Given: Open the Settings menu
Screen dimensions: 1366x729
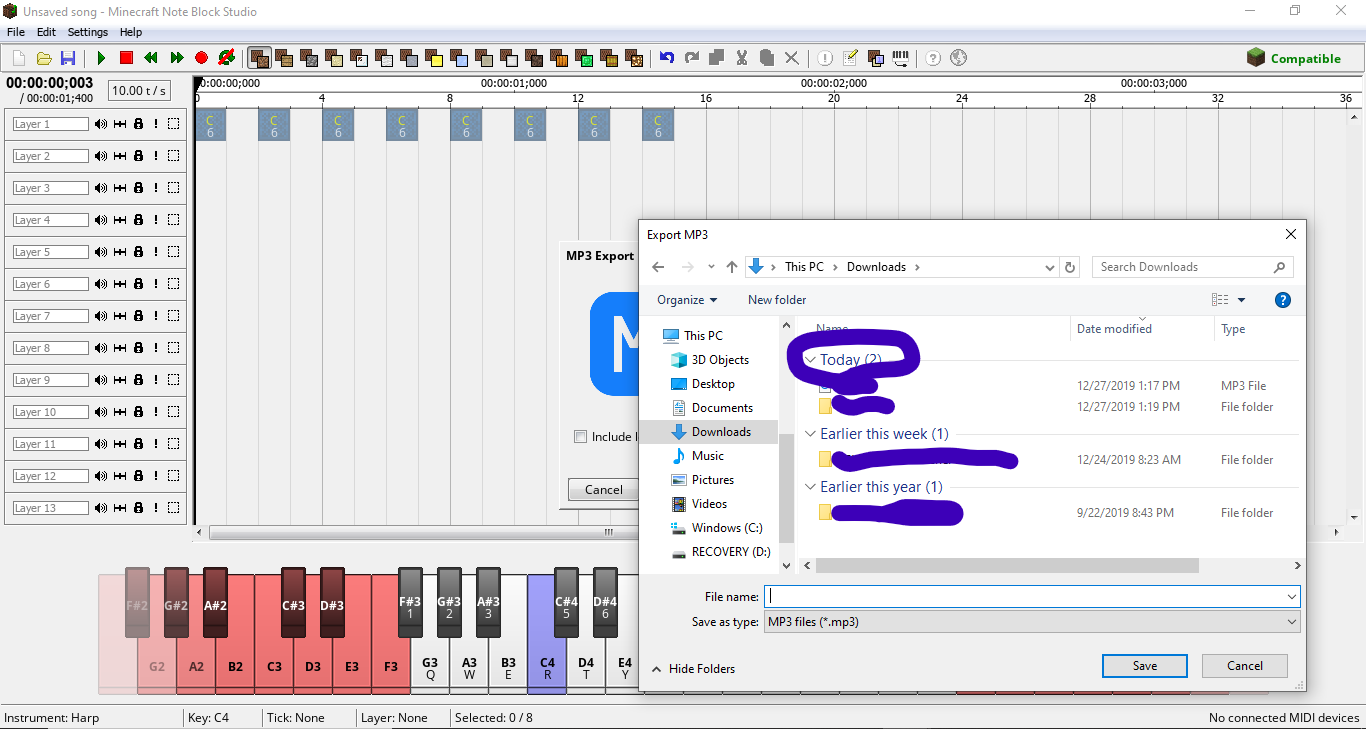Looking at the screenshot, I should coord(87,31).
